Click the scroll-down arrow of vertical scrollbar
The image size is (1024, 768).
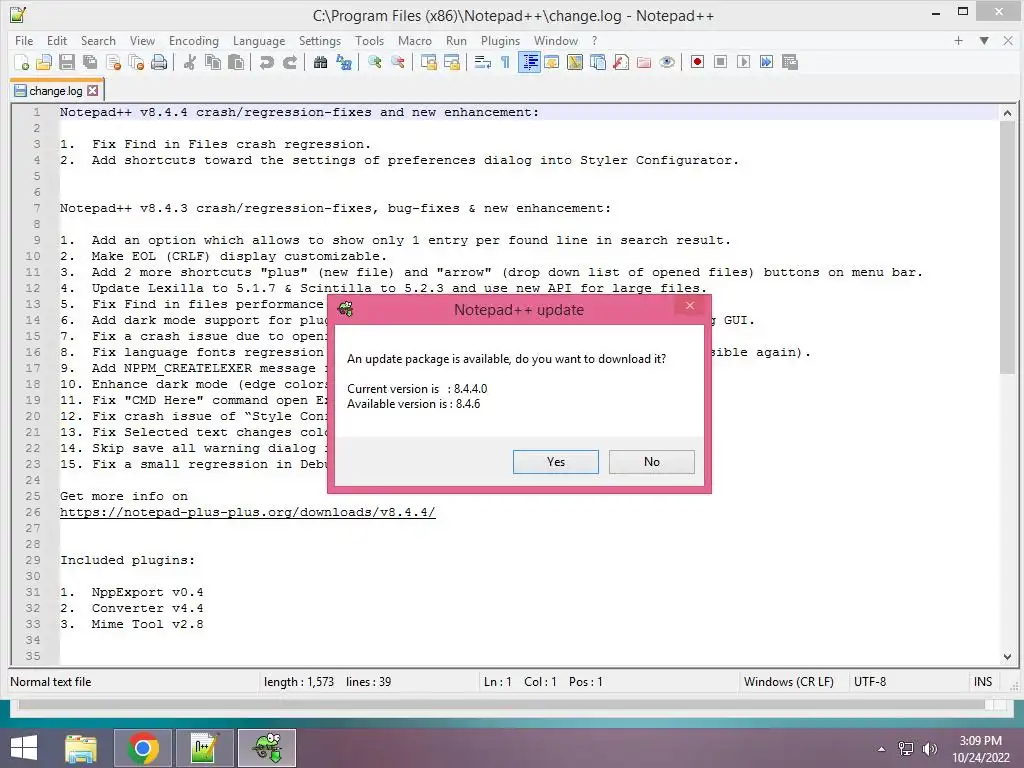[1007, 656]
